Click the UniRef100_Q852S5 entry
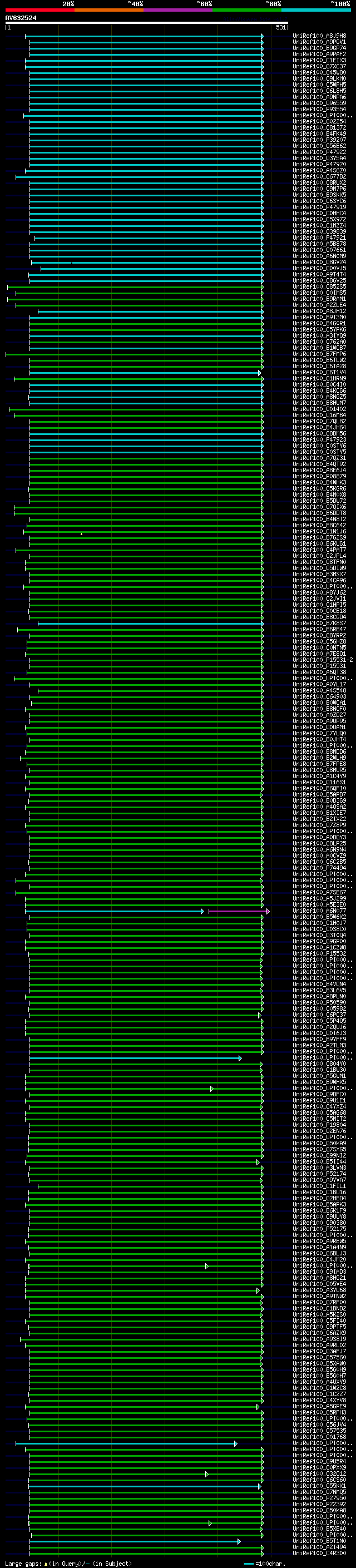The width and height of the screenshot is (356, 1568). click(x=319, y=286)
